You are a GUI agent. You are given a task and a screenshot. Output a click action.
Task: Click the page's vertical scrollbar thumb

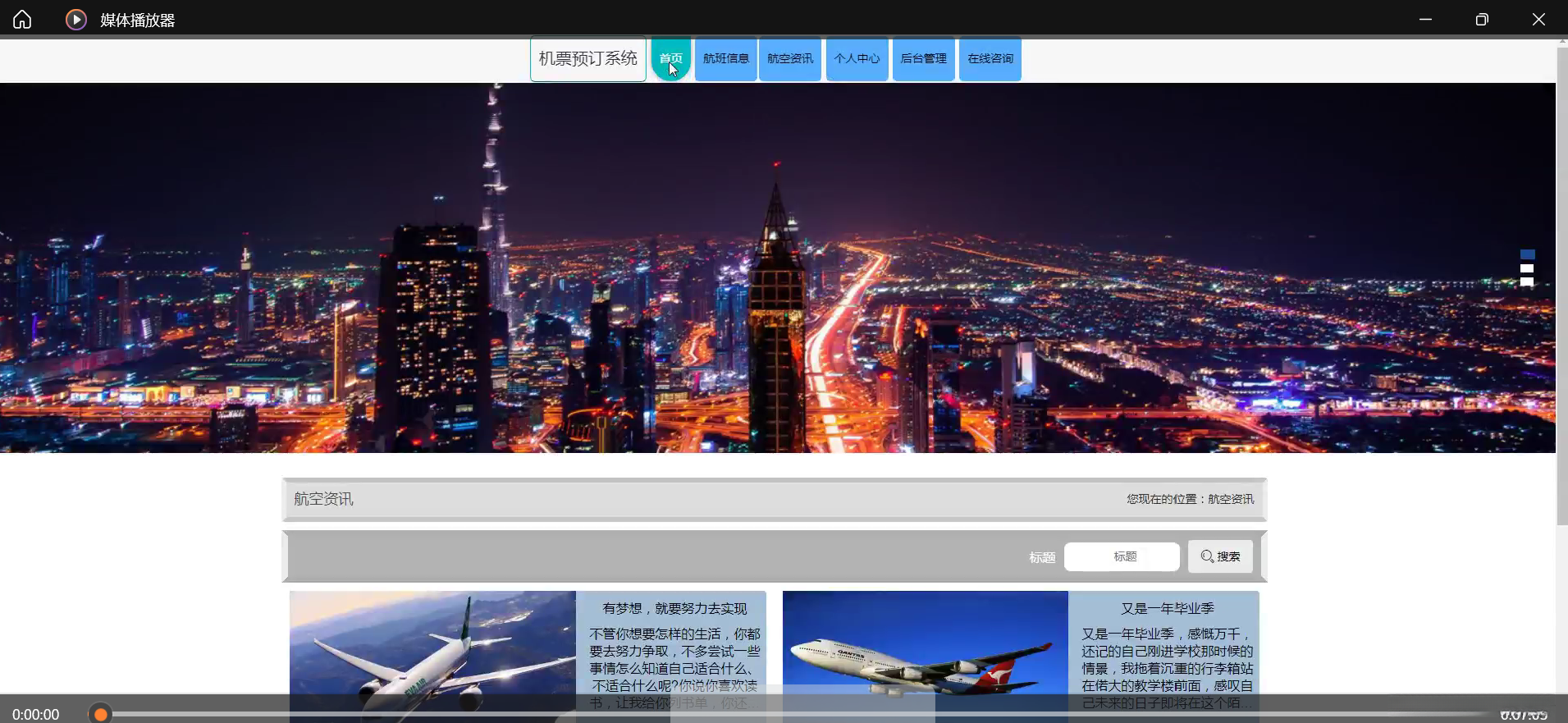pyautogui.click(x=1561, y=286)
